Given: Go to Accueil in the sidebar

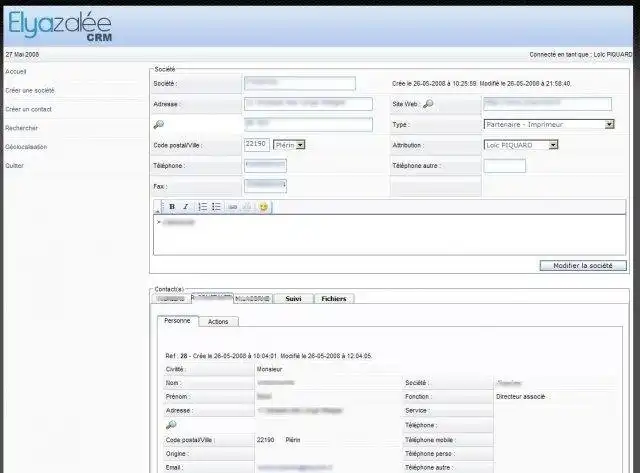Looking at the screenshot, I should [16, 71].
